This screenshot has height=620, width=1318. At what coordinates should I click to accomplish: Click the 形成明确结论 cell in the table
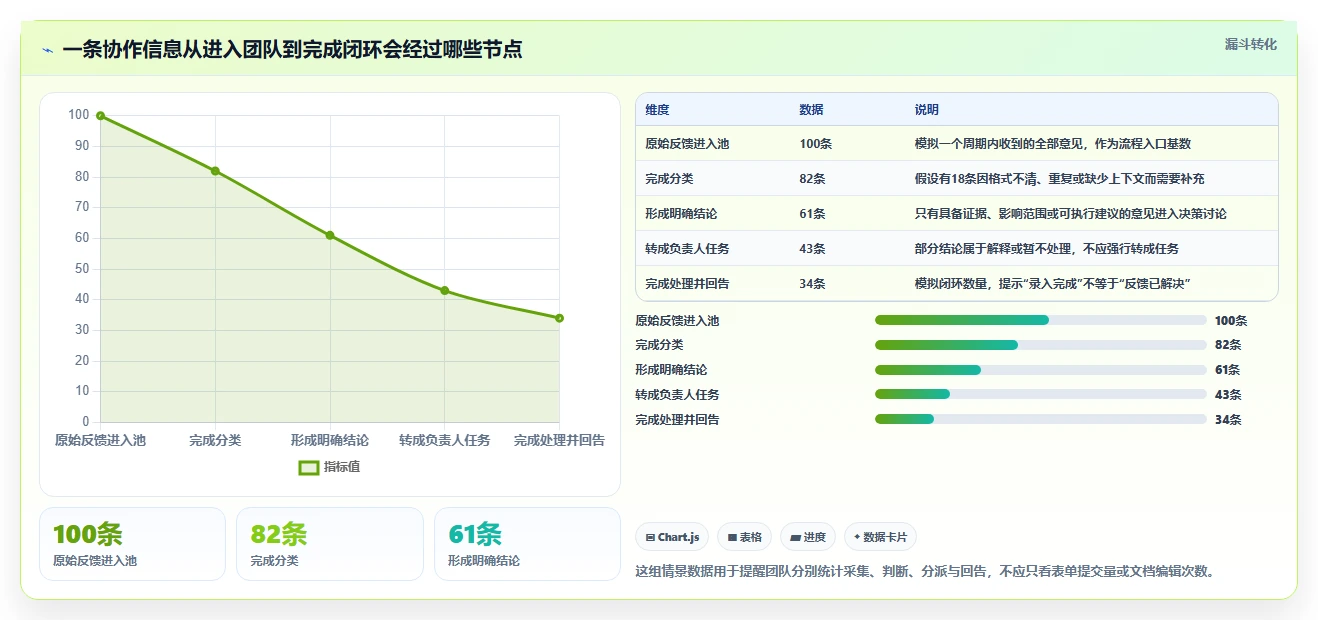tap(681, 214)
